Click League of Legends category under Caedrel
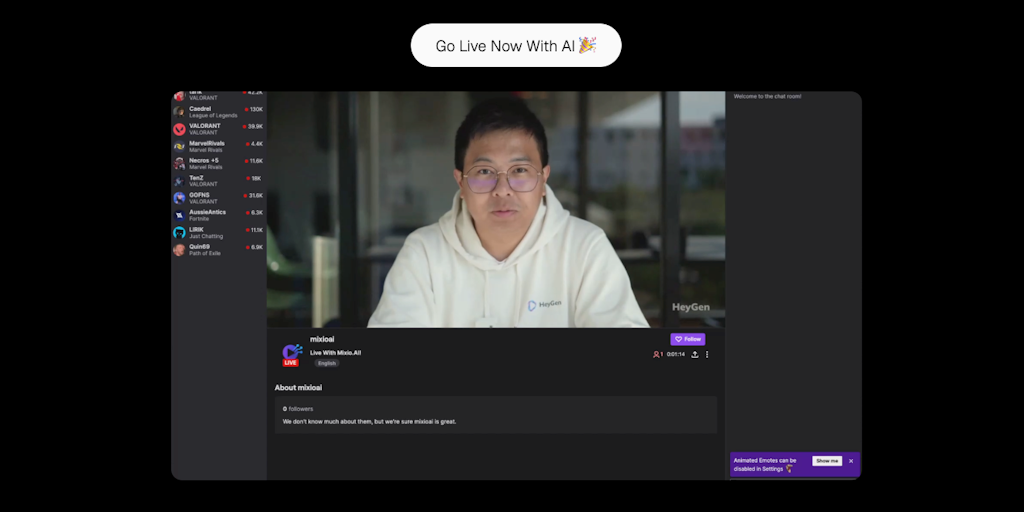This screenshot has width=1024, height=512. [x=213, y=116]
